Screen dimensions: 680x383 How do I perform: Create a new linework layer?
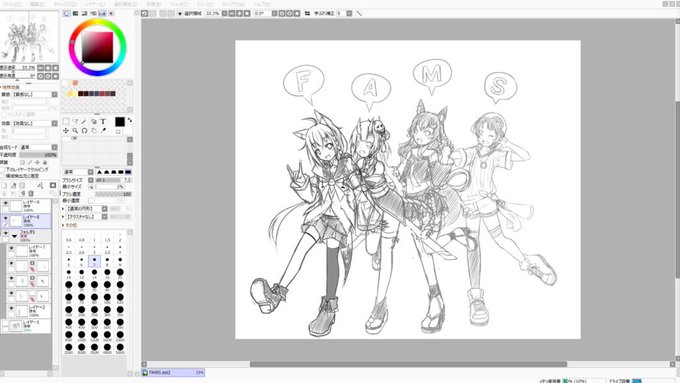click(13, 186)
